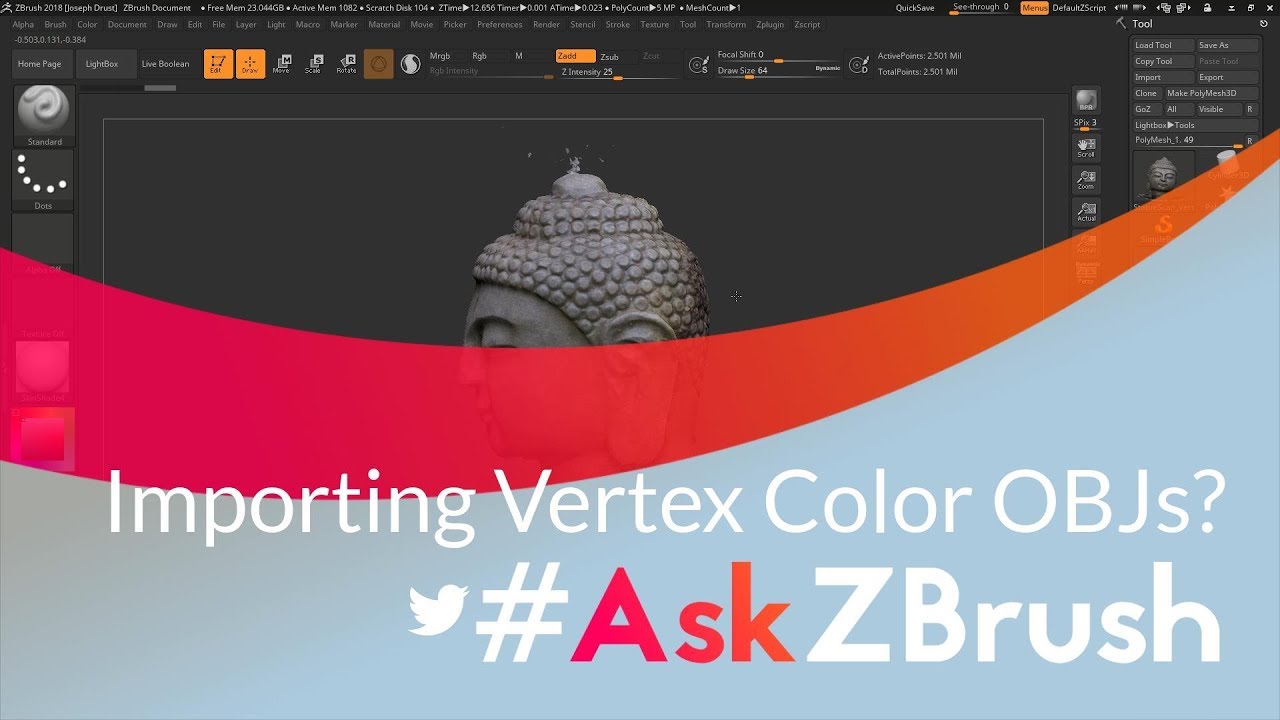Click the draw size D brush icon
1280x720 pixels.
point(858,65)
